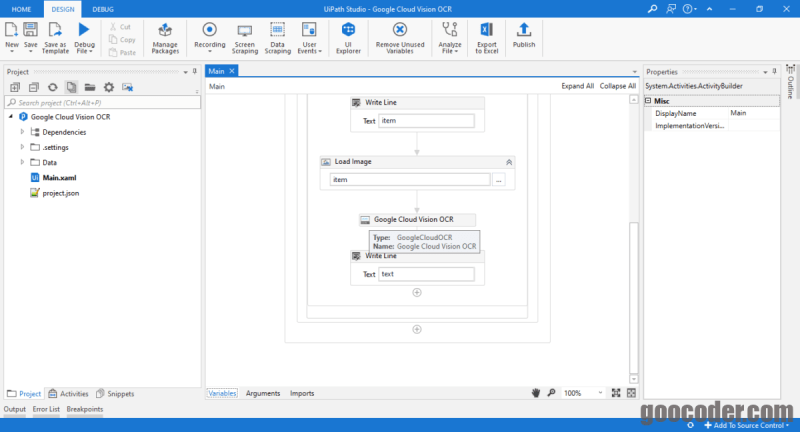Open Screen Scraping tool
Viewport: 800px width, 432px height.
click(245, 38)
